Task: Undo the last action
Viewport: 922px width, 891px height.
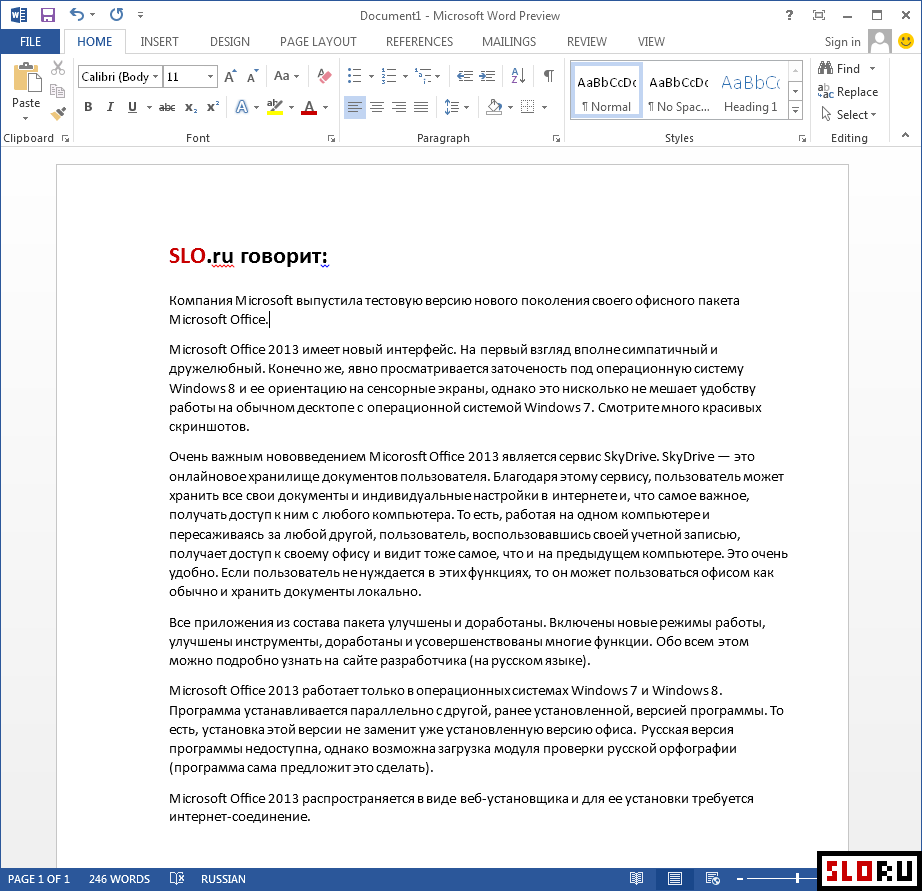Action: pyautogui.click(x=76, y=15)
